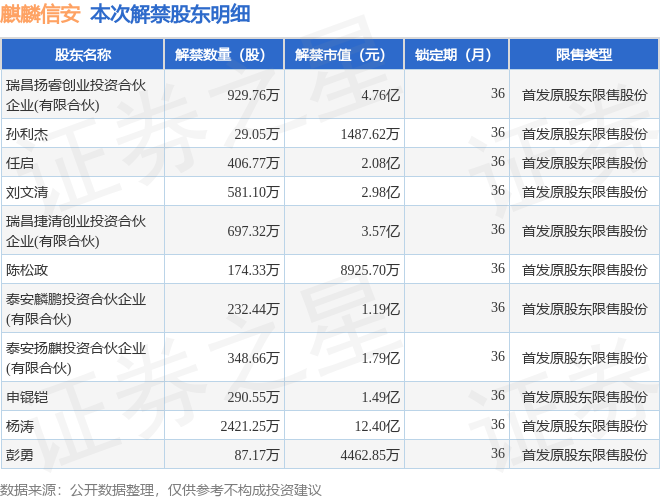Click the quantity cell 581.10万

click(253, 192)
